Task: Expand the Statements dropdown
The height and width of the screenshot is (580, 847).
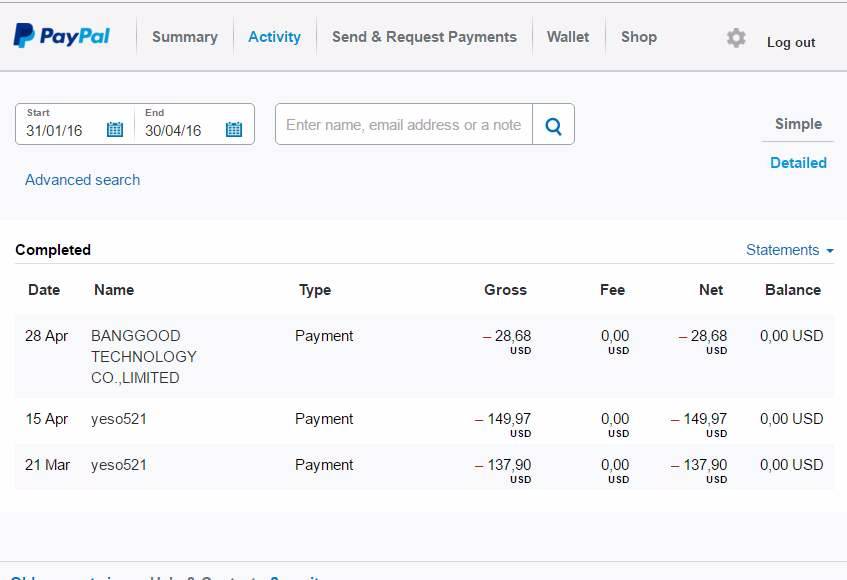Action: click(x=789, y=250)
